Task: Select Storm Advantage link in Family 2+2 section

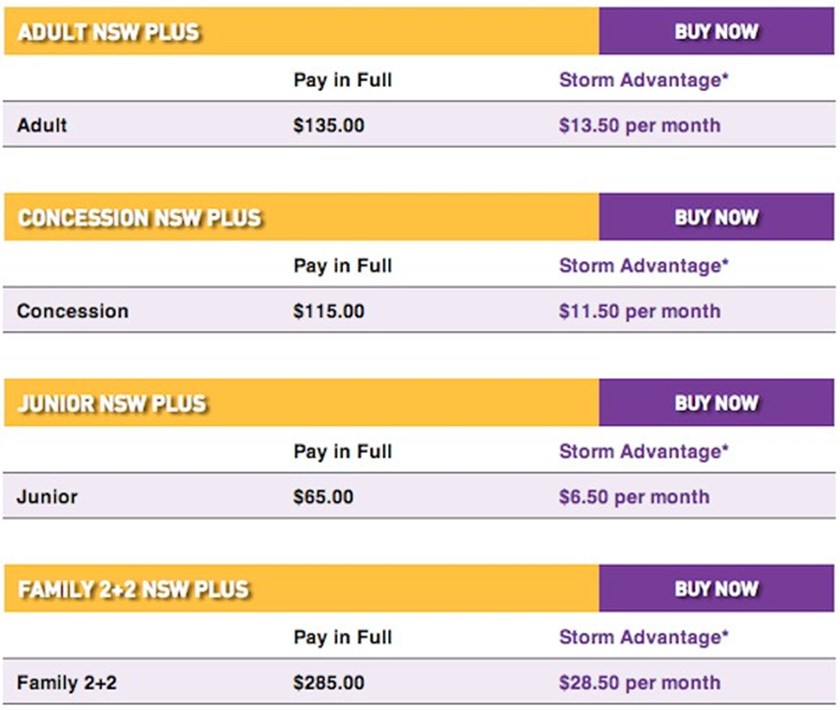Action: pos(643,638)
